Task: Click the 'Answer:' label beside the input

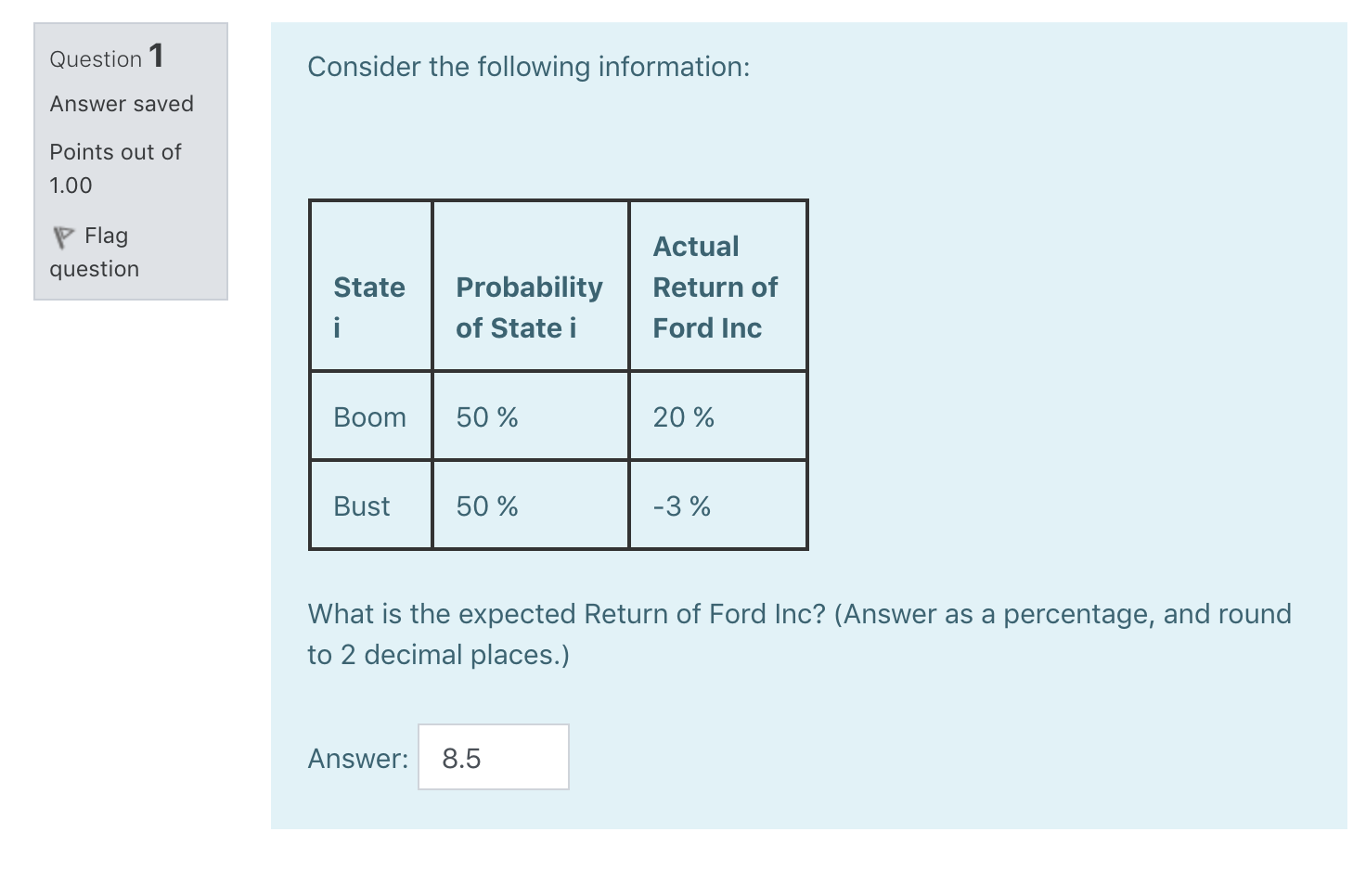Action: [357, 758]
